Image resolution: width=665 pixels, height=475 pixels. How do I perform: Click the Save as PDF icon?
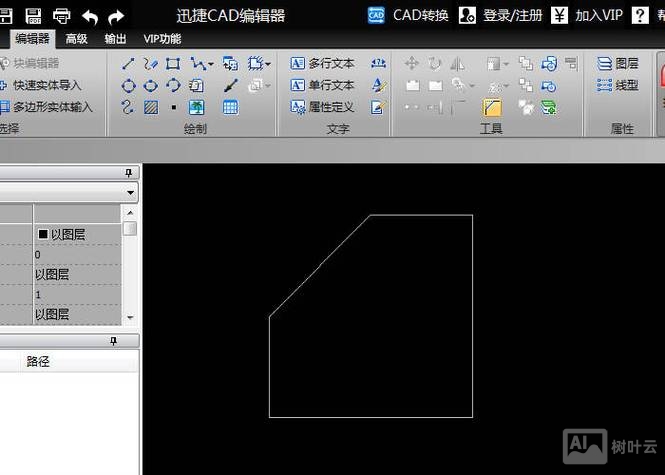33,15
